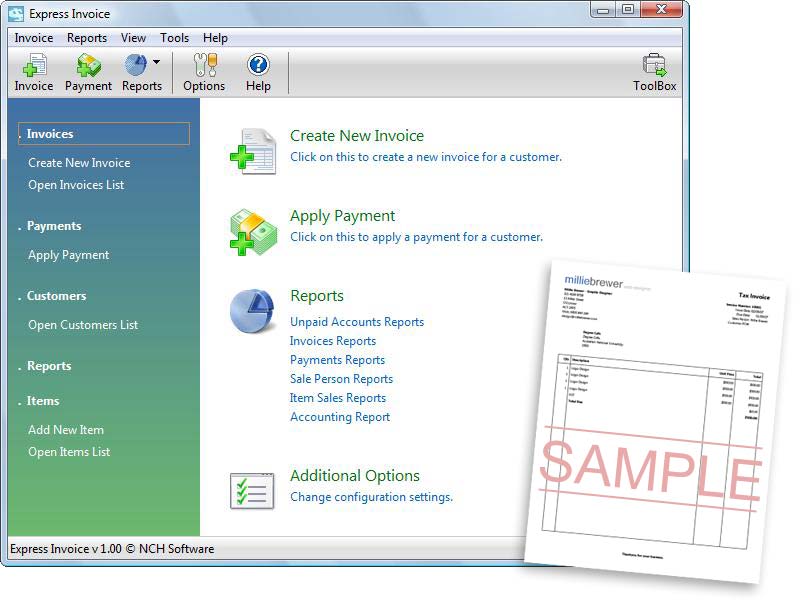Open the View menu

pos(133,38)
